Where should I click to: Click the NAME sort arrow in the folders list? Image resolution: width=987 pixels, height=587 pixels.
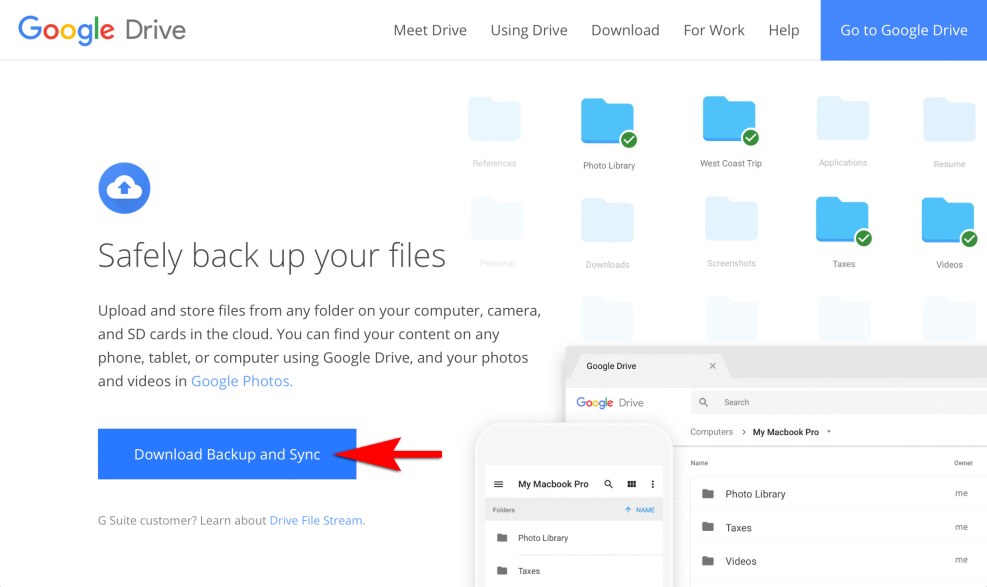(x=628, y=509)
